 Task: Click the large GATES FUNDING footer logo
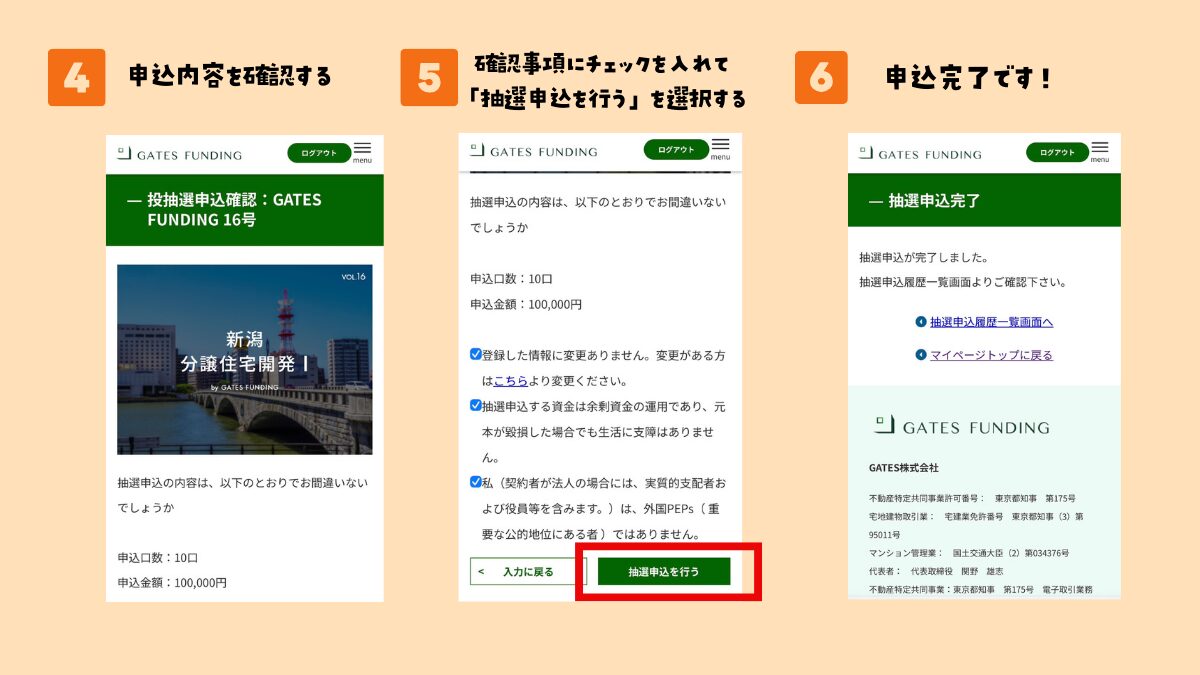(962, 426)
